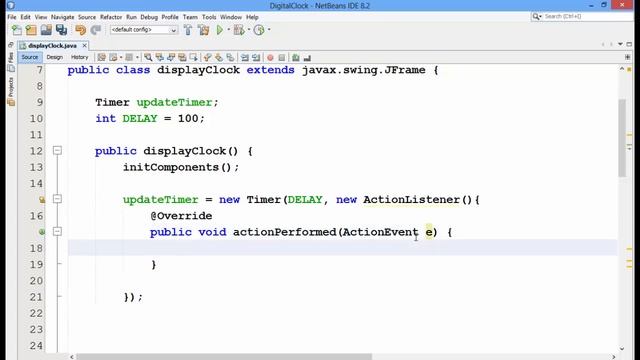The image size is (640, 360).
Task: Click the Comment editor toolbar icon
Action: click(296, 58)
